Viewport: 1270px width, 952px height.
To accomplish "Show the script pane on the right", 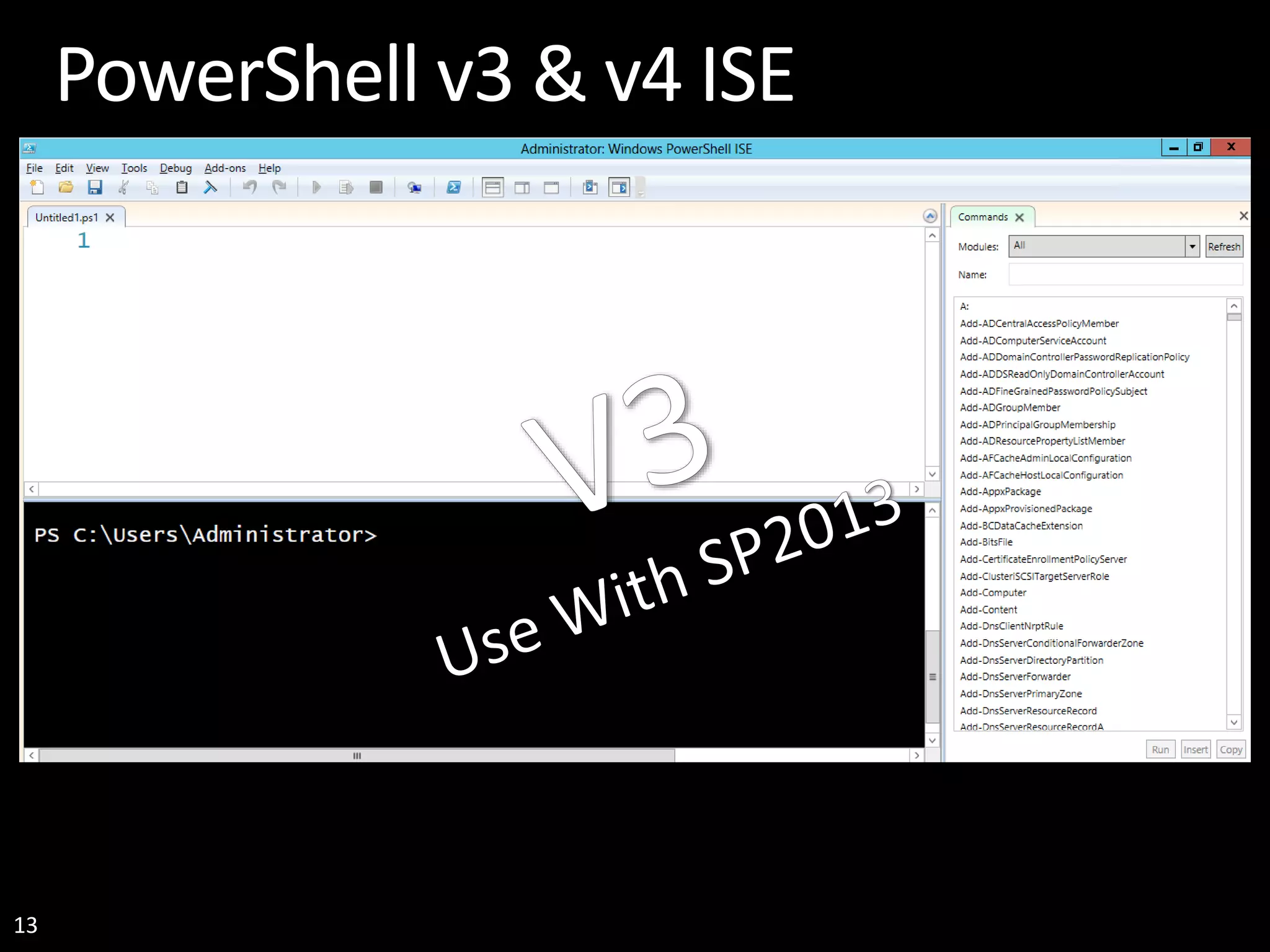I will point(522,187).
